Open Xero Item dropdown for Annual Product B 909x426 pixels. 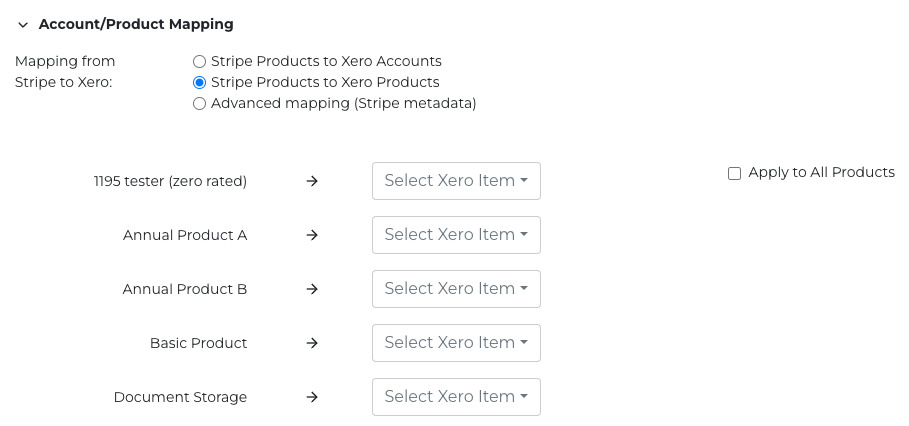[456, 289]
